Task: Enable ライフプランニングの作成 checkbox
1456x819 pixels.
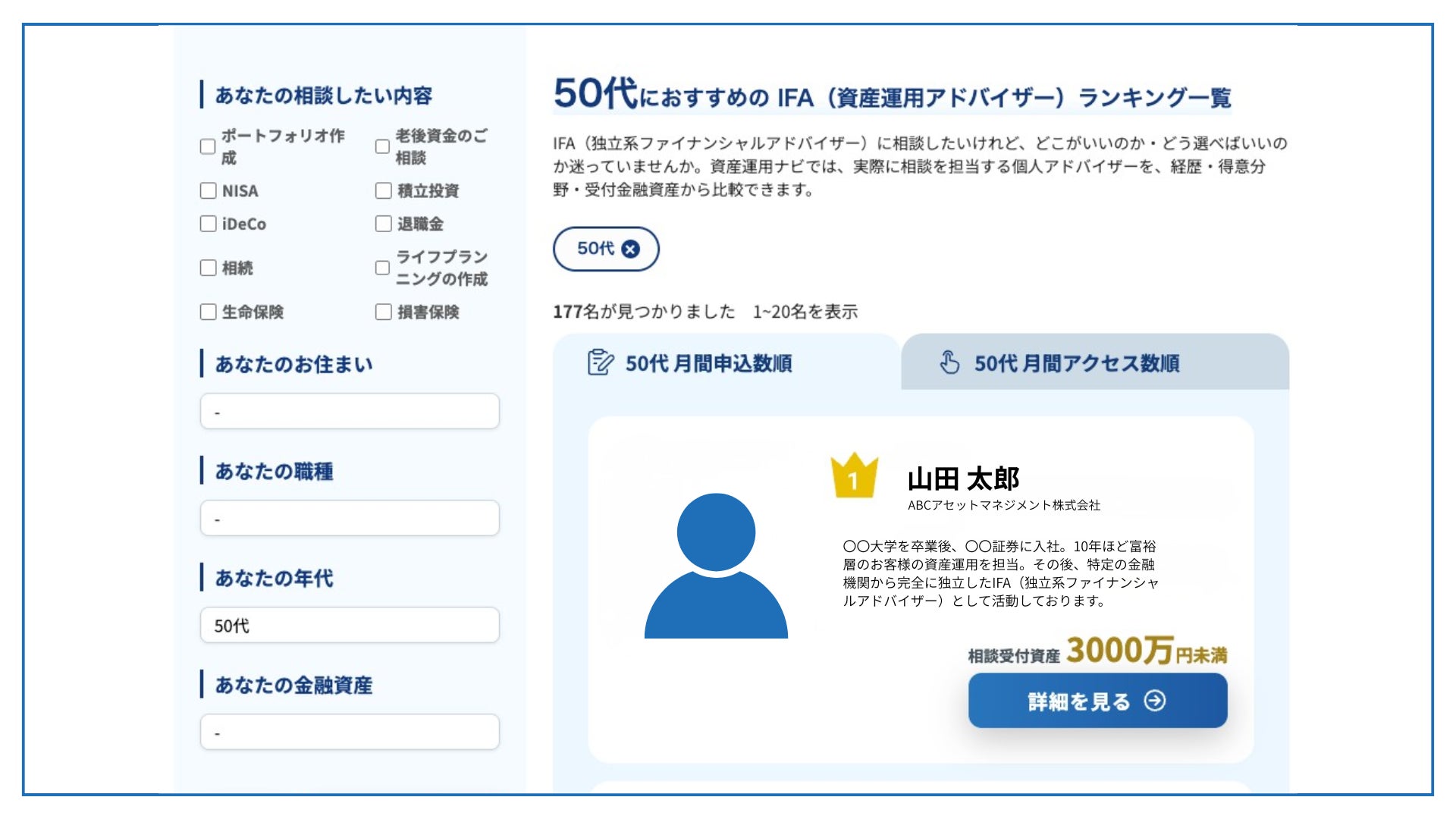Action: (x=383, y=268)
